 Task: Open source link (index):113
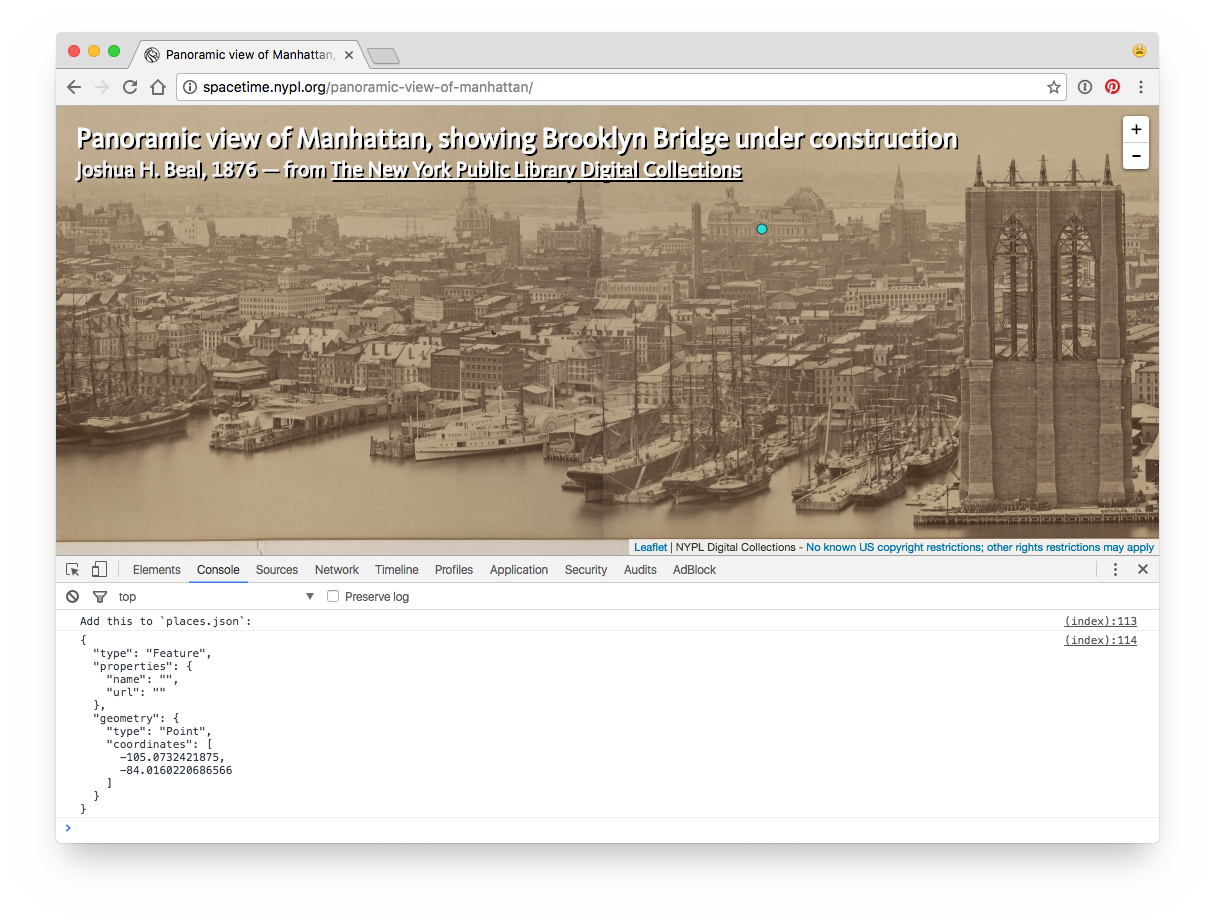[x=1101, y=621]
